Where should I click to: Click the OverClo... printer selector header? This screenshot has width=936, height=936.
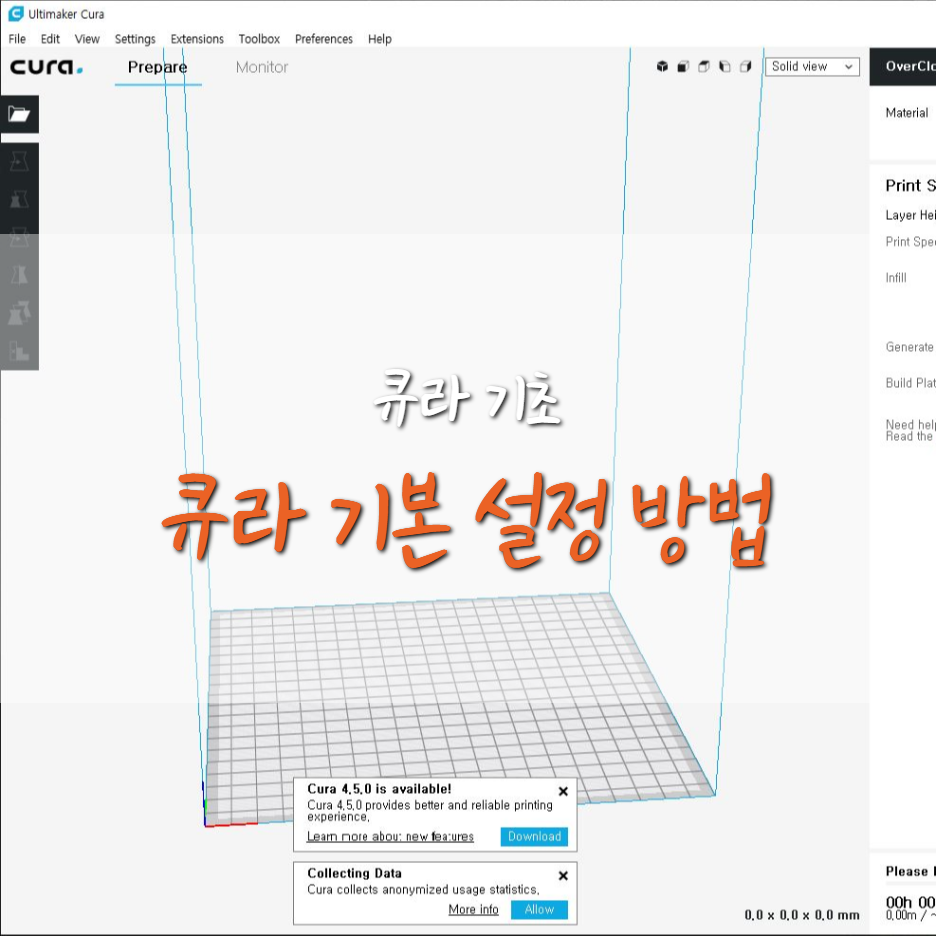pyautogui.click(x=903, y=66)
